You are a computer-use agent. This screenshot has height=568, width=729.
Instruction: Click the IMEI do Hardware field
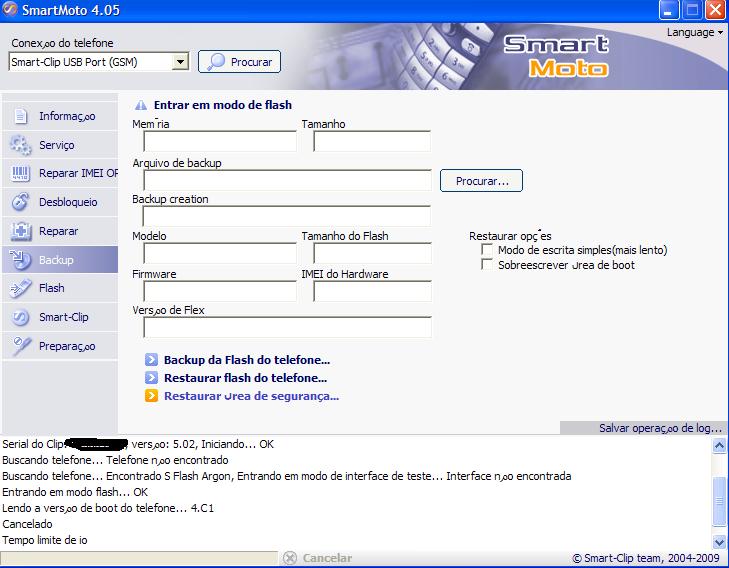(372, 291)
